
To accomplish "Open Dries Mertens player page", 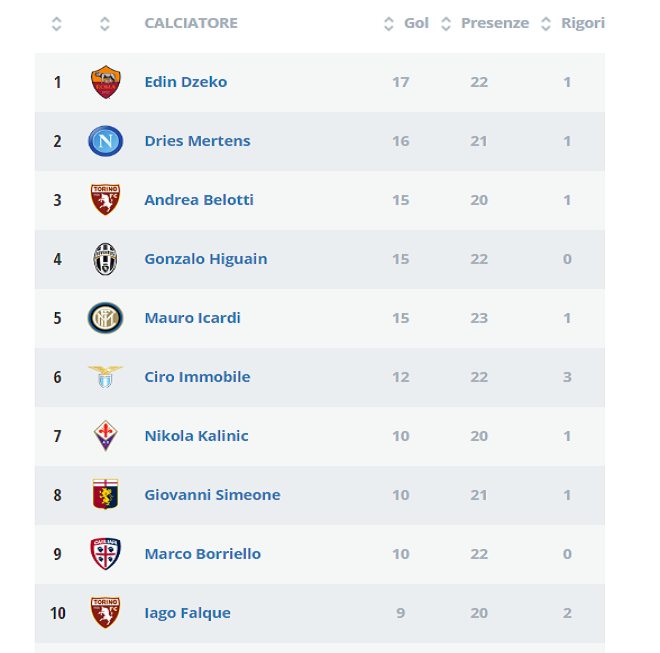I will [197, 141].
